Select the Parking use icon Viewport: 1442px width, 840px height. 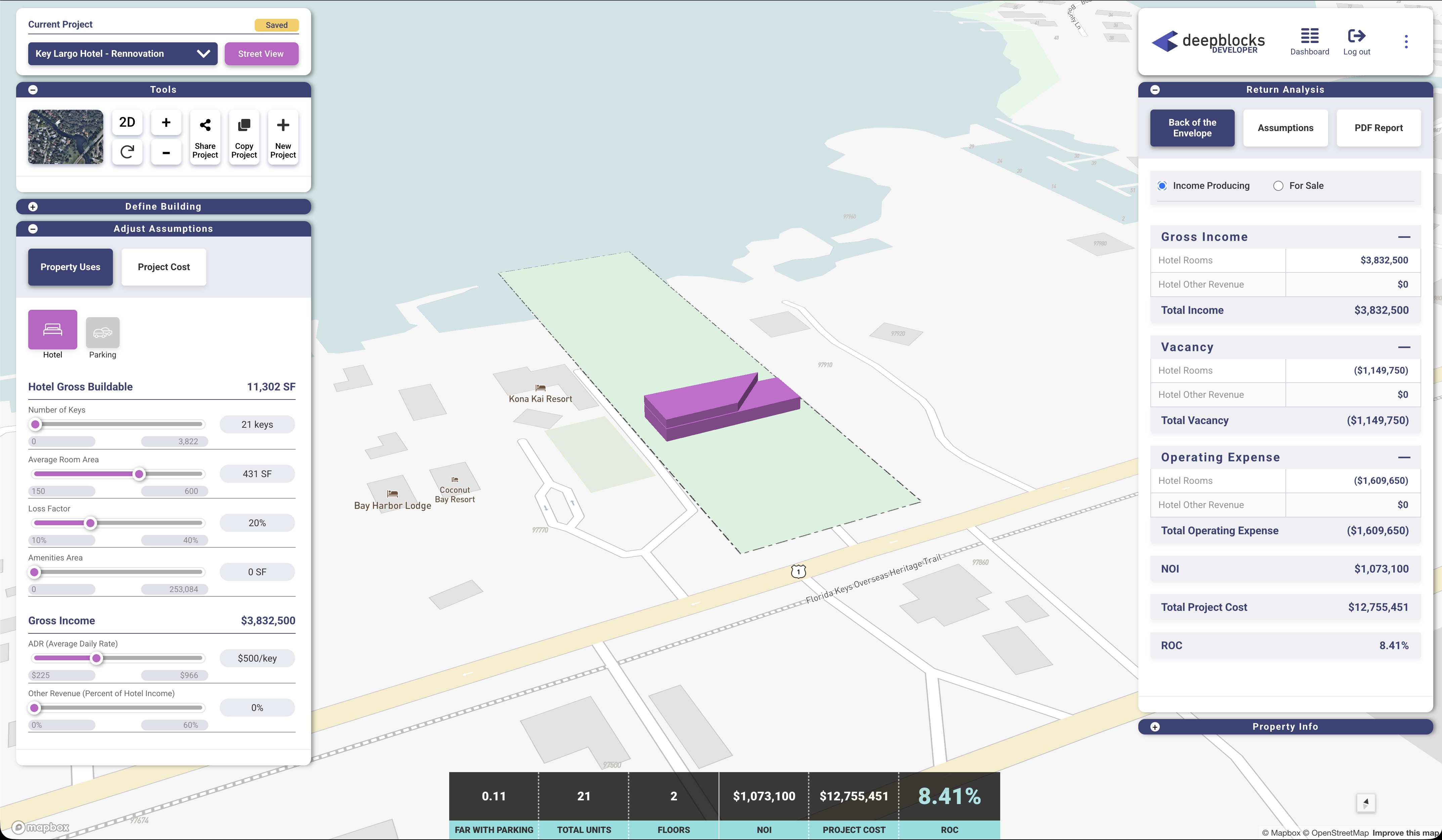(x=102, y=332)
